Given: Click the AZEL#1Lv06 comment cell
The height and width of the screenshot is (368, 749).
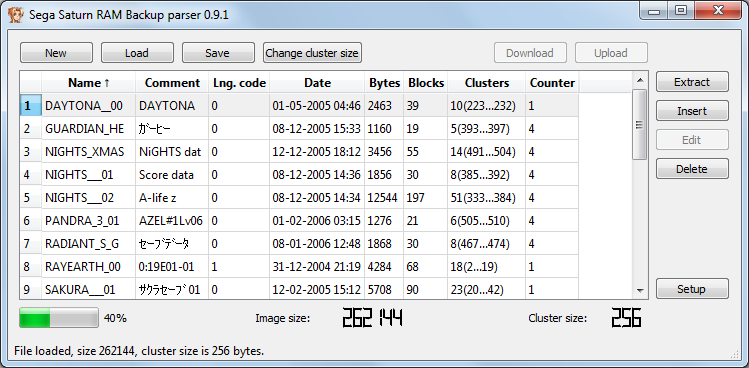Looking at the screenshot, I should [x=172, y=220].
